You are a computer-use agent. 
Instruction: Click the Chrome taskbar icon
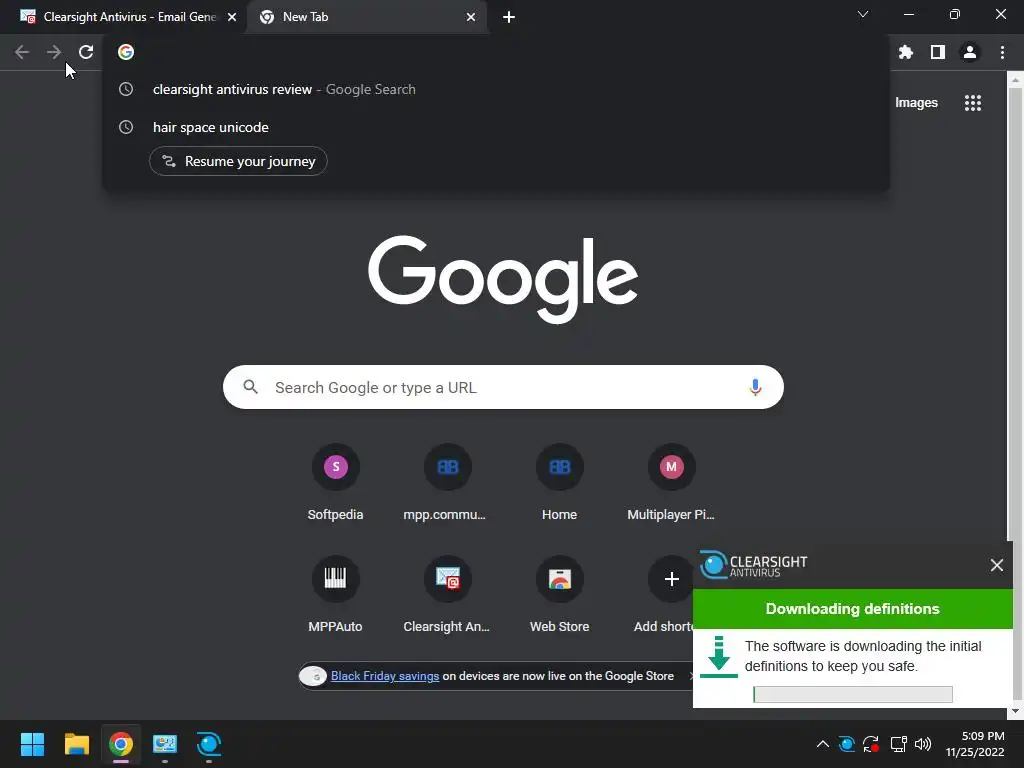click(121, 744)
